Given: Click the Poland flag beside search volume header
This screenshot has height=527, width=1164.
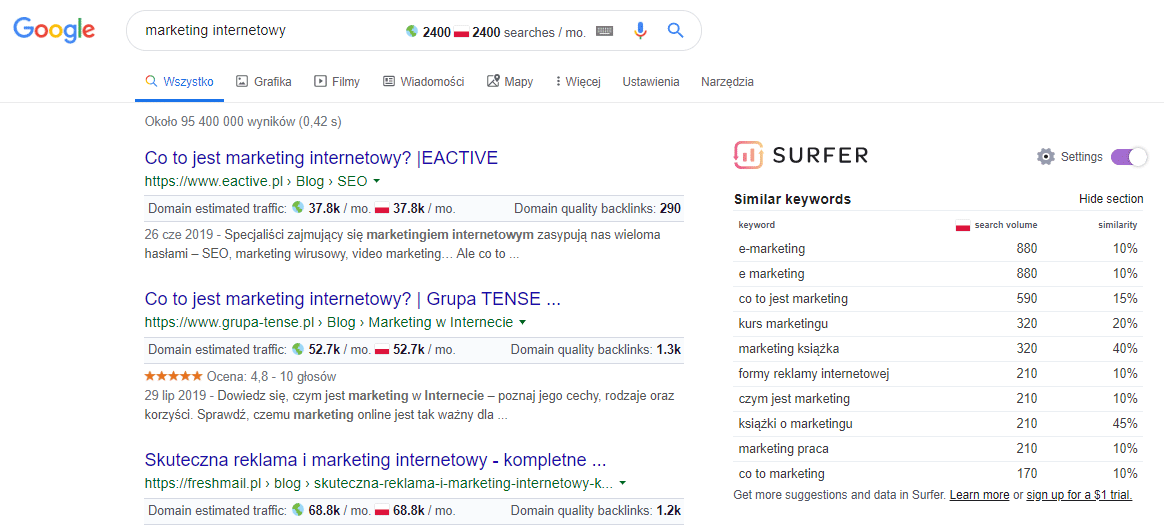Looking at the screenshot, I should point(963,226).
